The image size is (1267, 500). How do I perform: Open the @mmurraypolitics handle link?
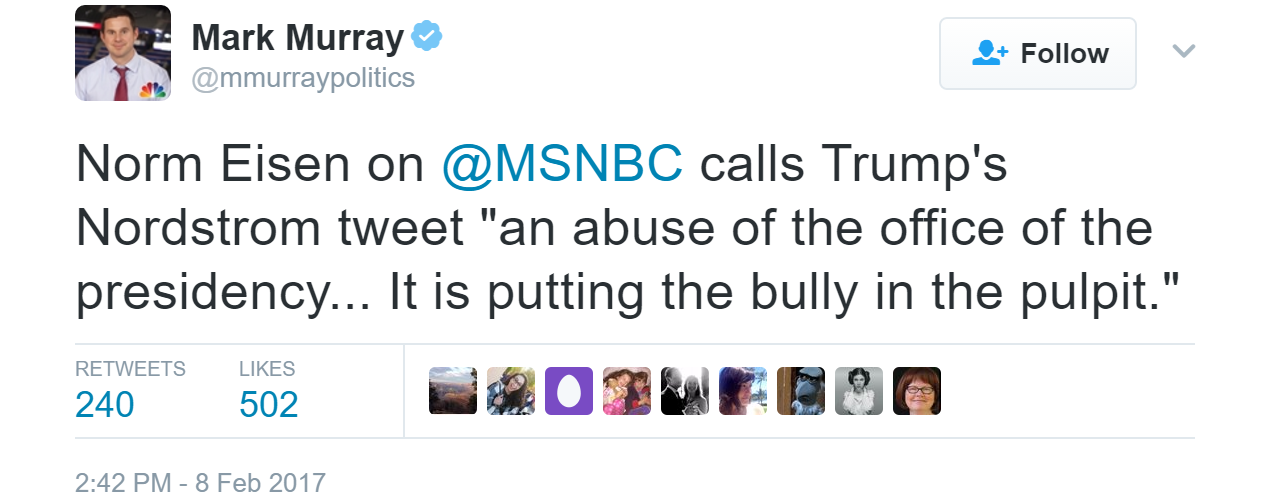click(x=303, y=78)
